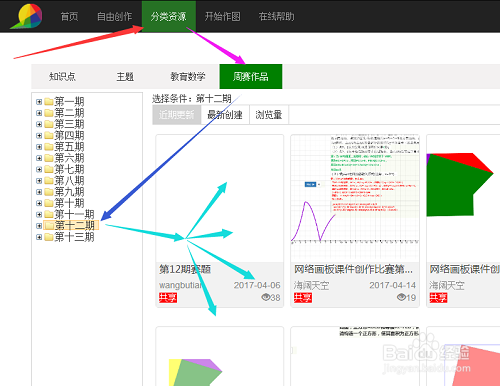The image size is (500, 386).
Task: Open the author wangbutian link
Action: 181,285
